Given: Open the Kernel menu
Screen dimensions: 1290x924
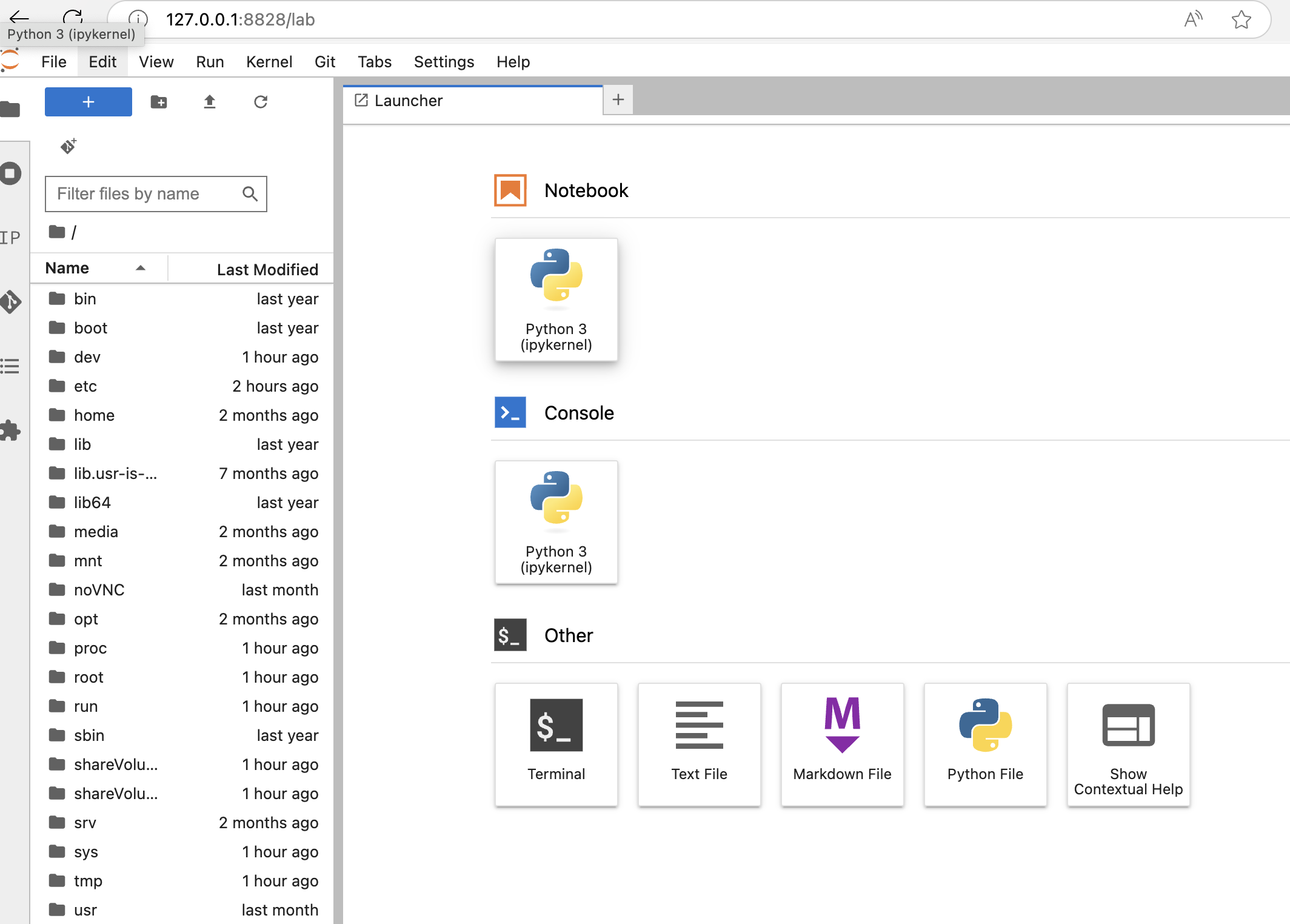Looking at the screenshot, I should point(269,62).
